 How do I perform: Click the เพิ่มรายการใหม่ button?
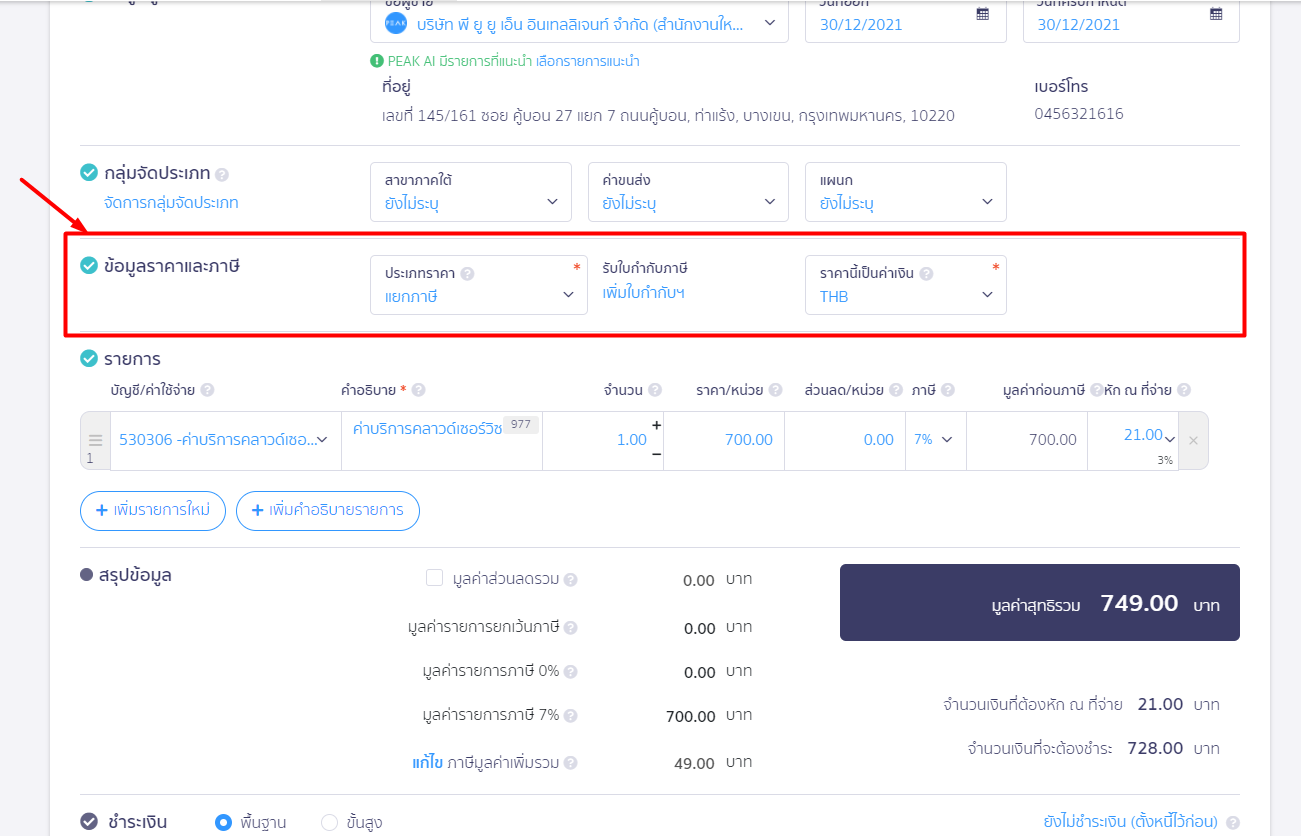[153, 510]
